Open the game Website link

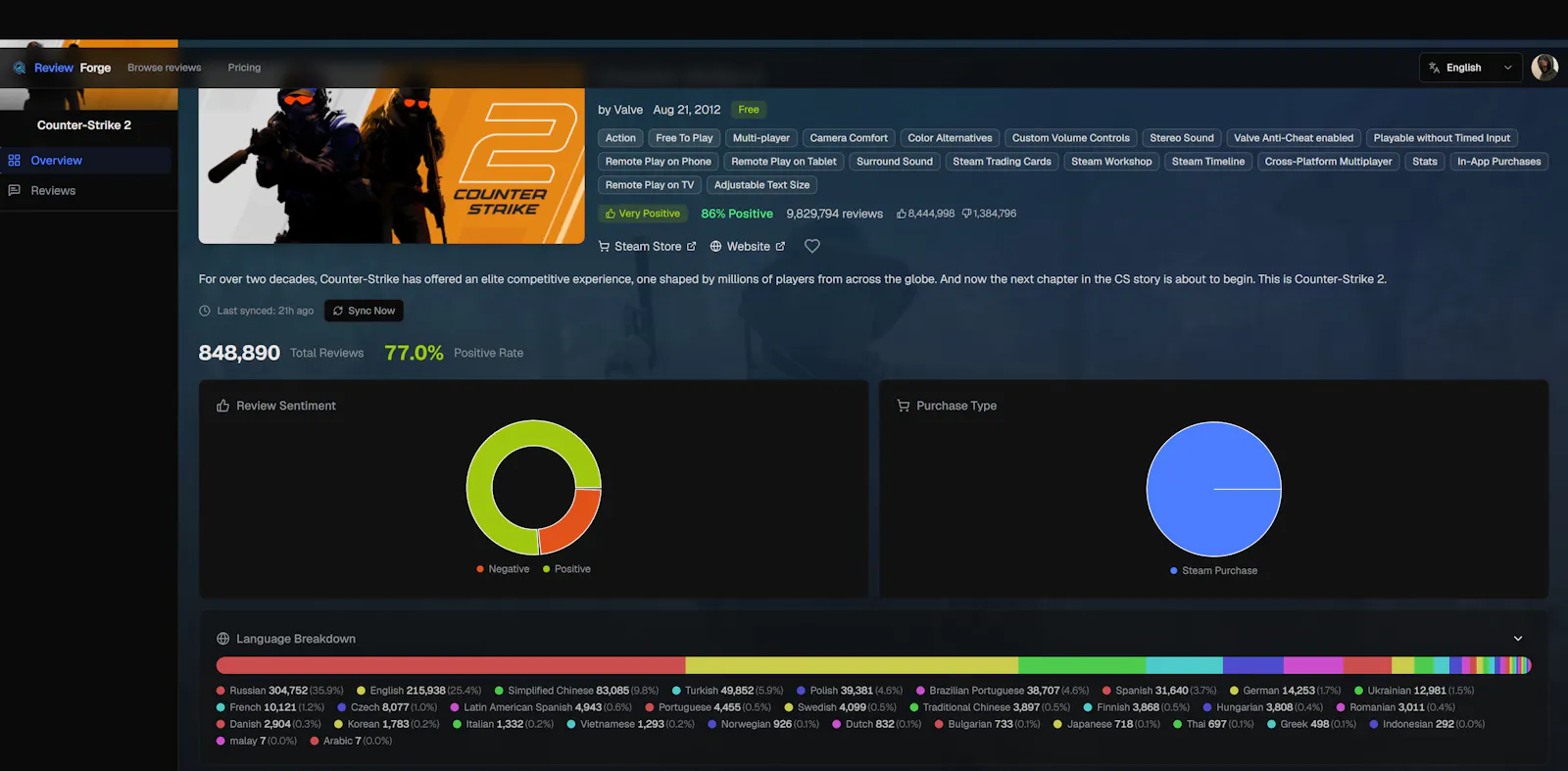(x=748, y=247)
